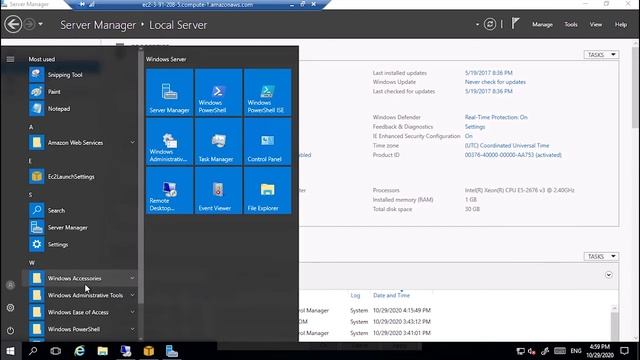Click the Product ID activated link
This screenshot has width=640, height=360.
pyautogui.click(x=513, y=155)
